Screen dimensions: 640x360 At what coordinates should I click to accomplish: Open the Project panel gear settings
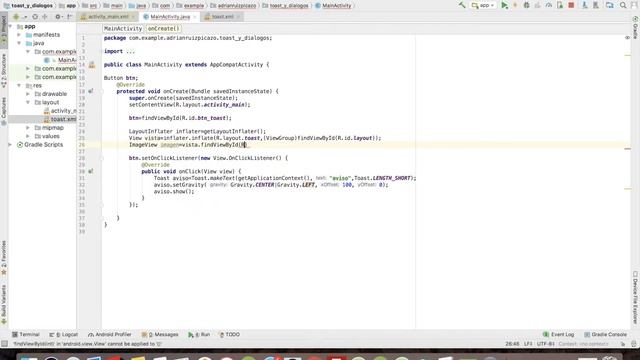click(x=58, y=17)
